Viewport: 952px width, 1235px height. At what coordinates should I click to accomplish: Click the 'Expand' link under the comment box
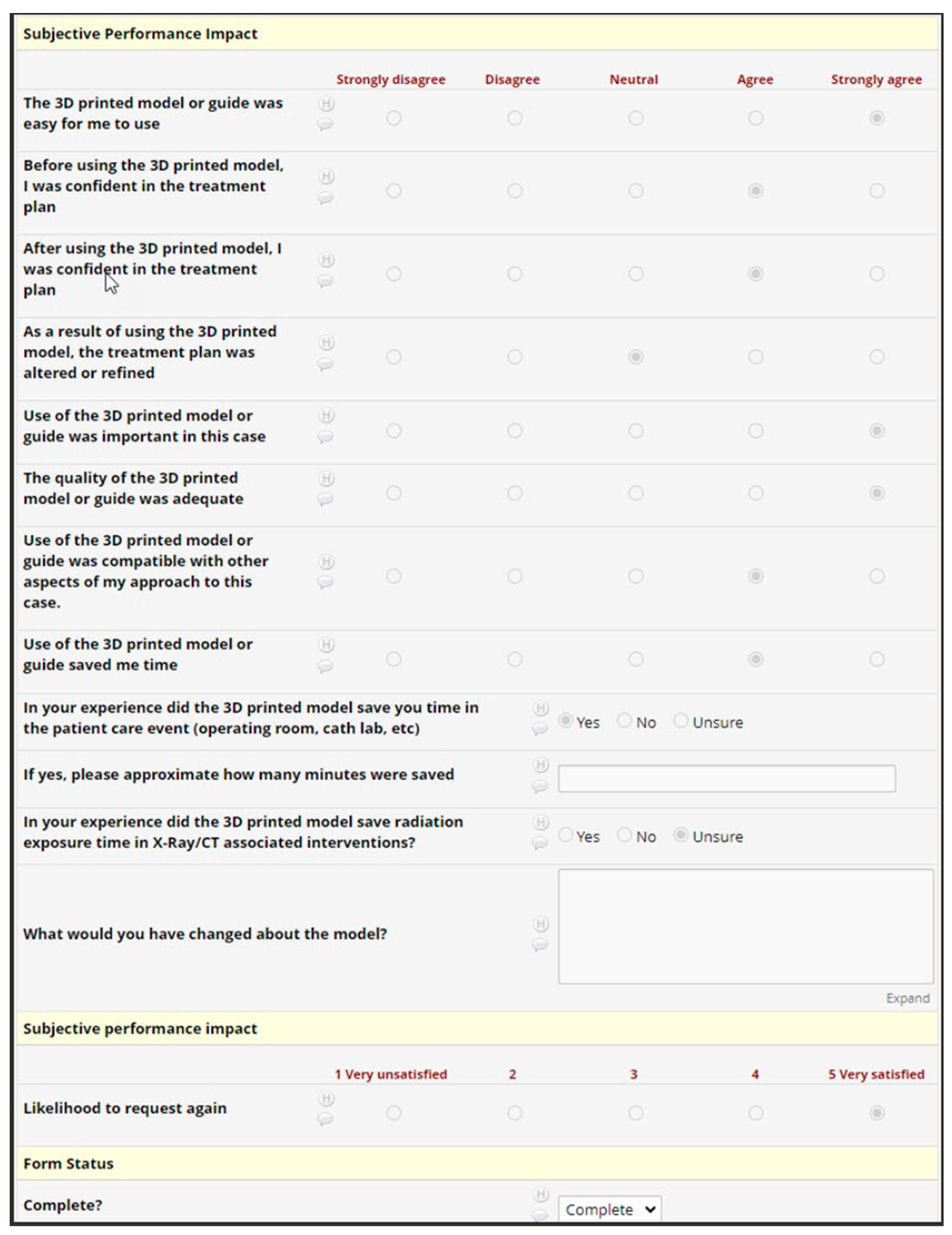(907, 998)
